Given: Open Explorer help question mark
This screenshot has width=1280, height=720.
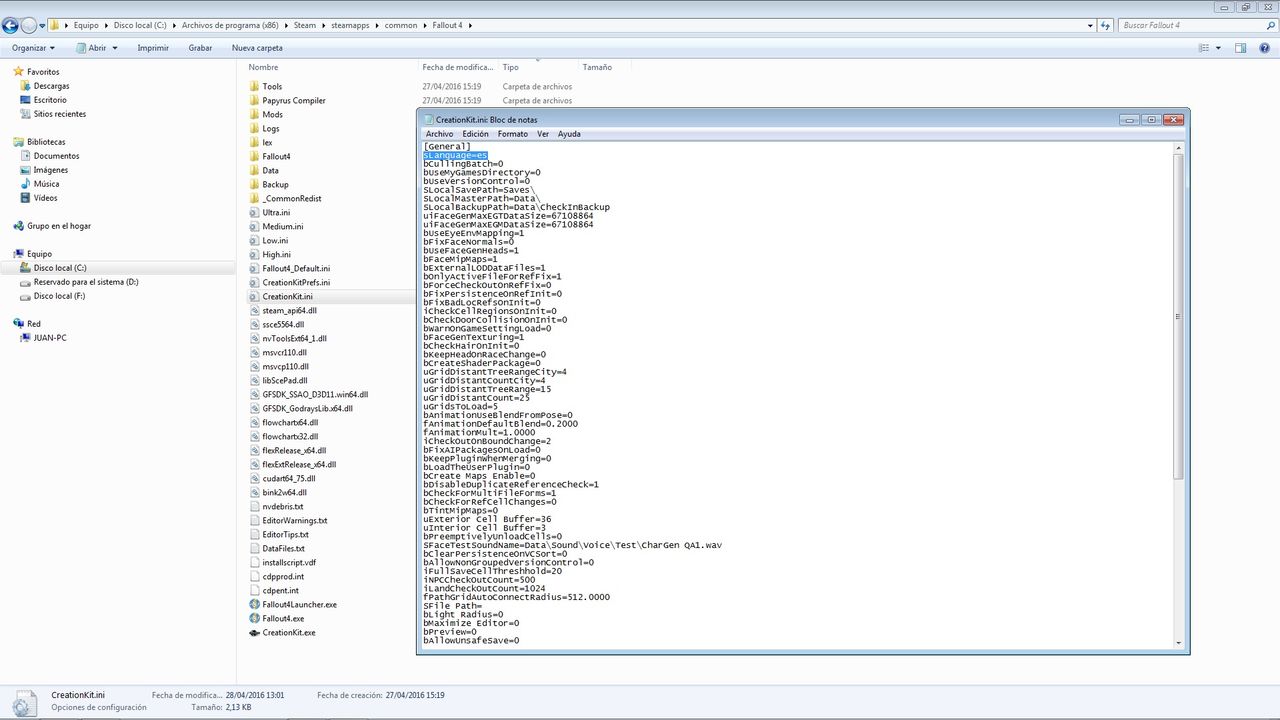Looking at the screenshot, I should (x=1265, y=47).
